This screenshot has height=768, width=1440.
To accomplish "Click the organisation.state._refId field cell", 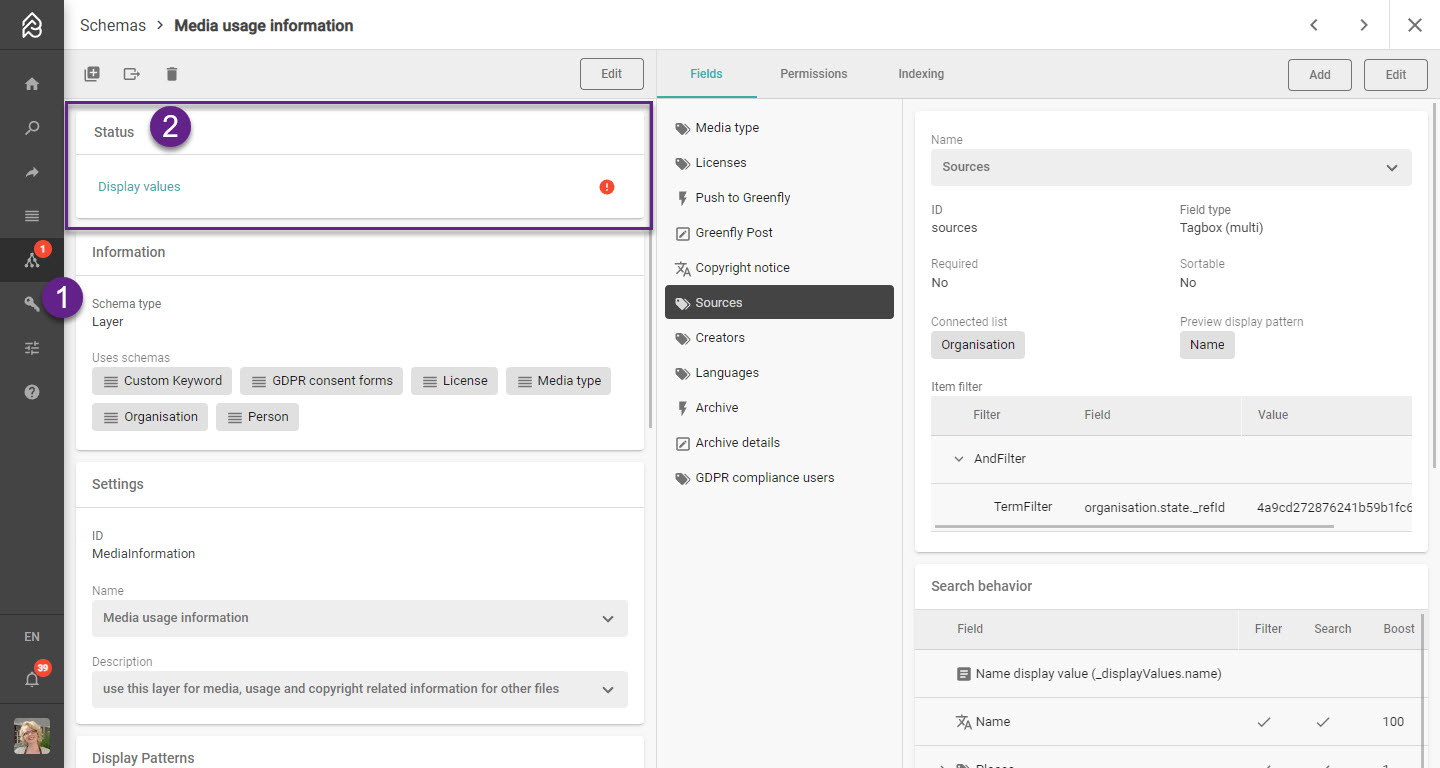I will (1154, 507).
